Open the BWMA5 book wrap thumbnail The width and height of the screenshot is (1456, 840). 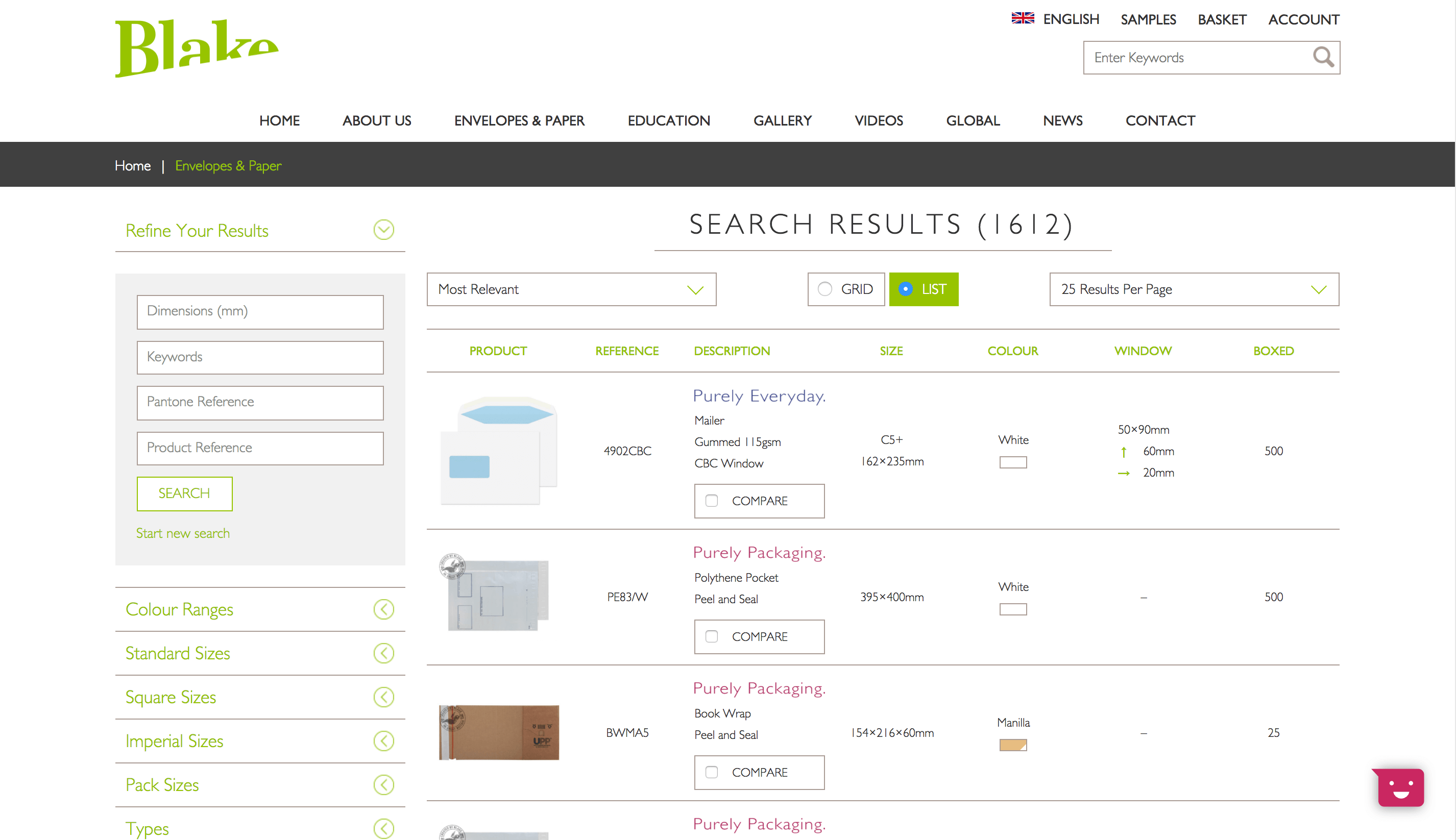coord(499,732)
